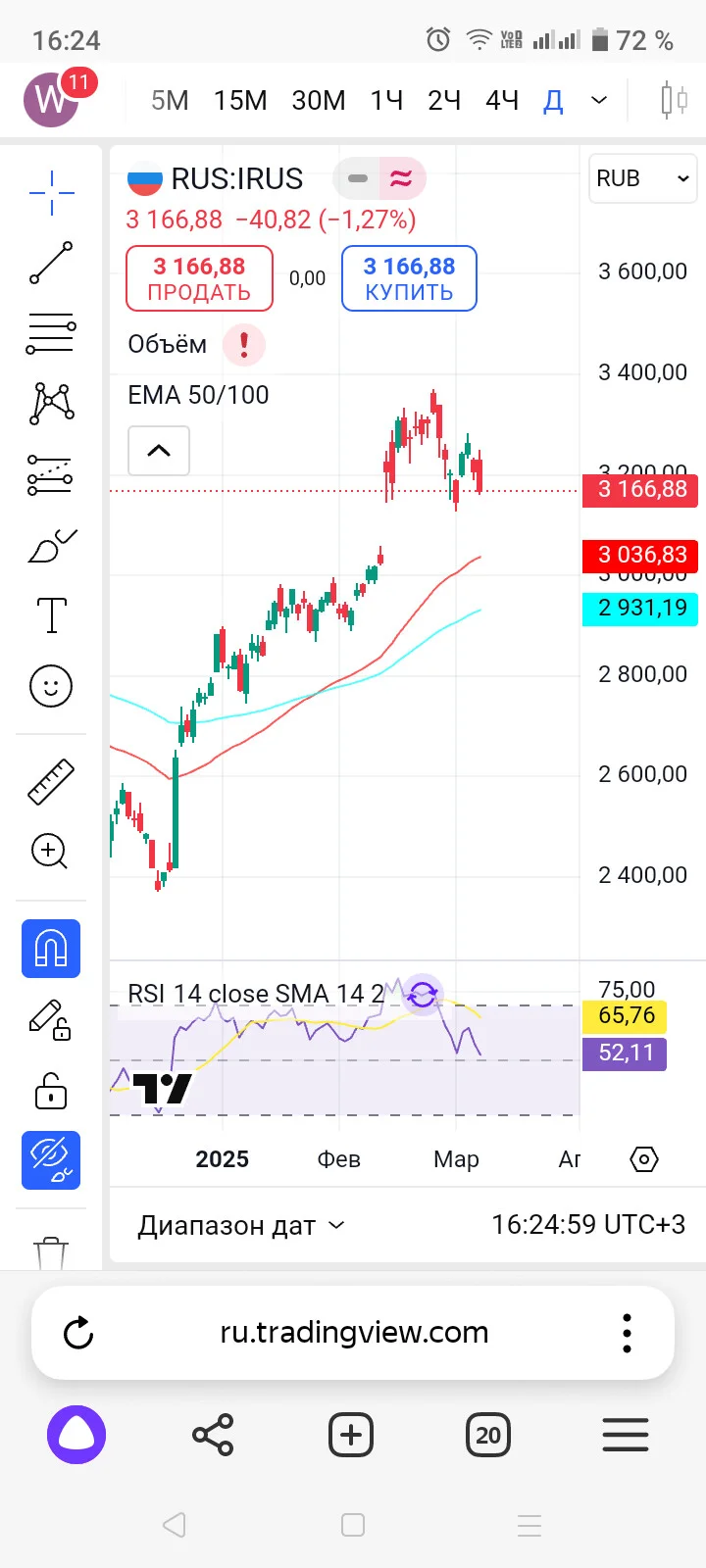The width and height of the screenshot is (706, 1568).
Task: Pick the ruler measure tool
Action: click(51, 781)
